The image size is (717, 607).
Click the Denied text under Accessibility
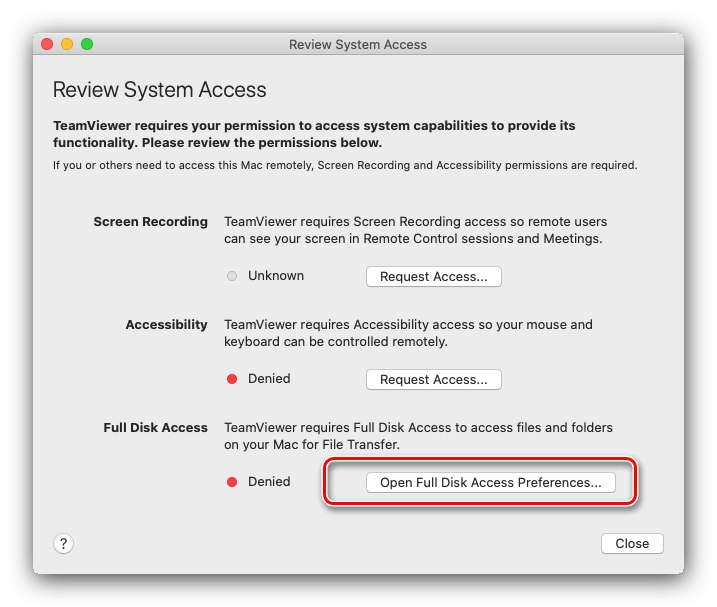[x=269, y=379]
